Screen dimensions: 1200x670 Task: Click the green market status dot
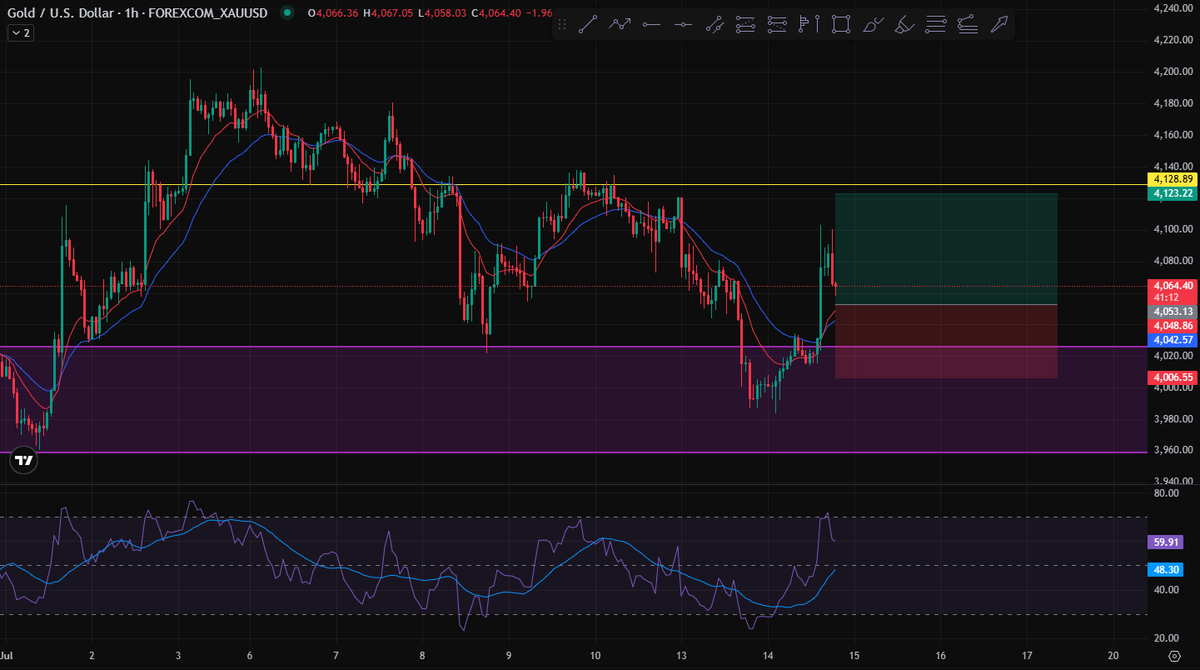coord(288,13)
